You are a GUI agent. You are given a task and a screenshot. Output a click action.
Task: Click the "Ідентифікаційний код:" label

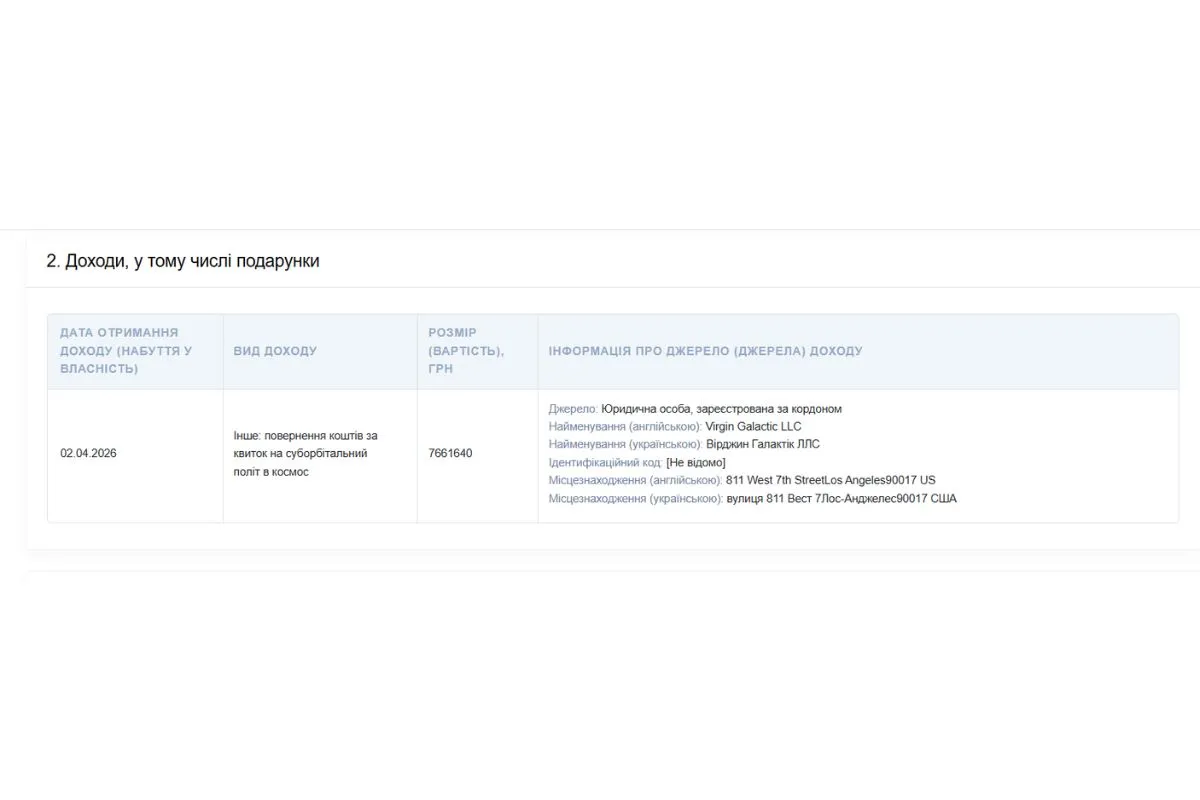click(x=605, y=462)
